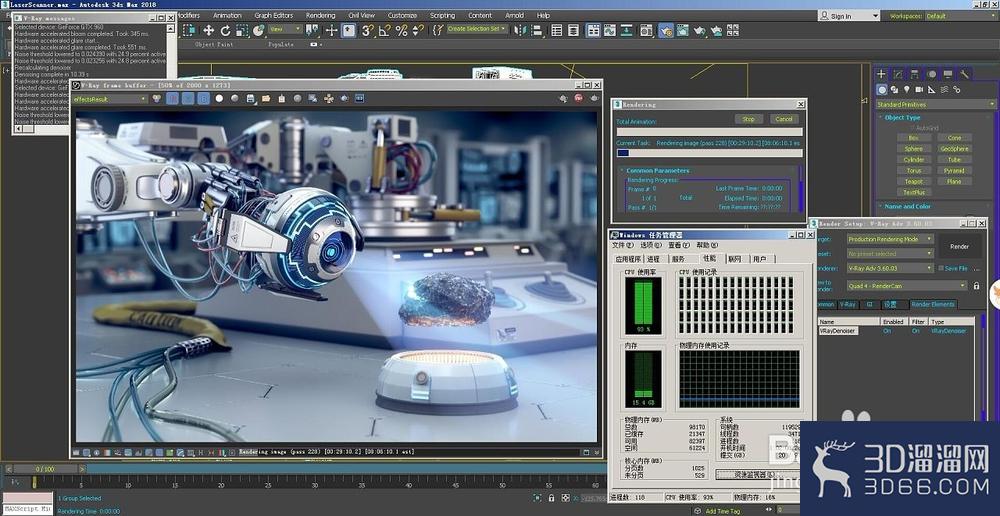Select the Scale tool in main toolbar
The width and height of the screenshot is (1000, 516).
pos(242,30)
